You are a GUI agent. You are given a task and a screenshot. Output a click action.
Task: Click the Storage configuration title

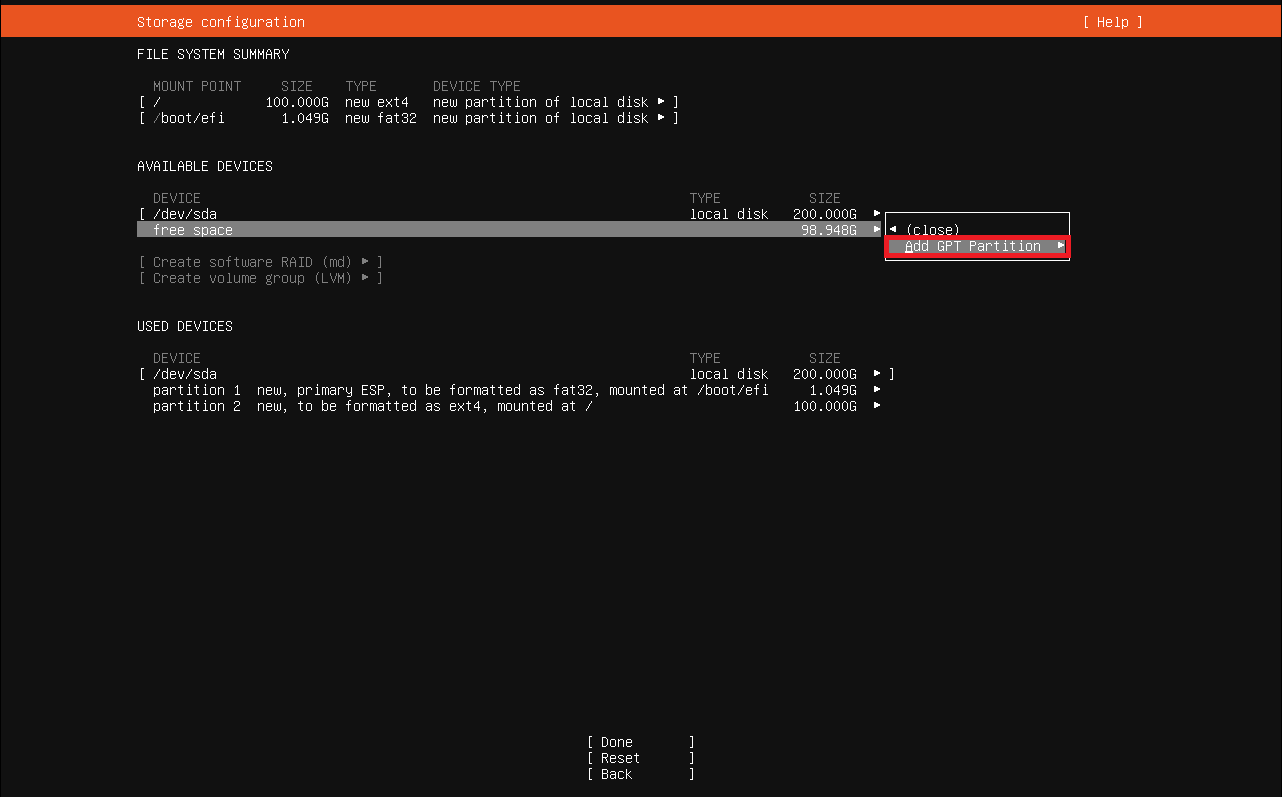(x=221, y=22)
